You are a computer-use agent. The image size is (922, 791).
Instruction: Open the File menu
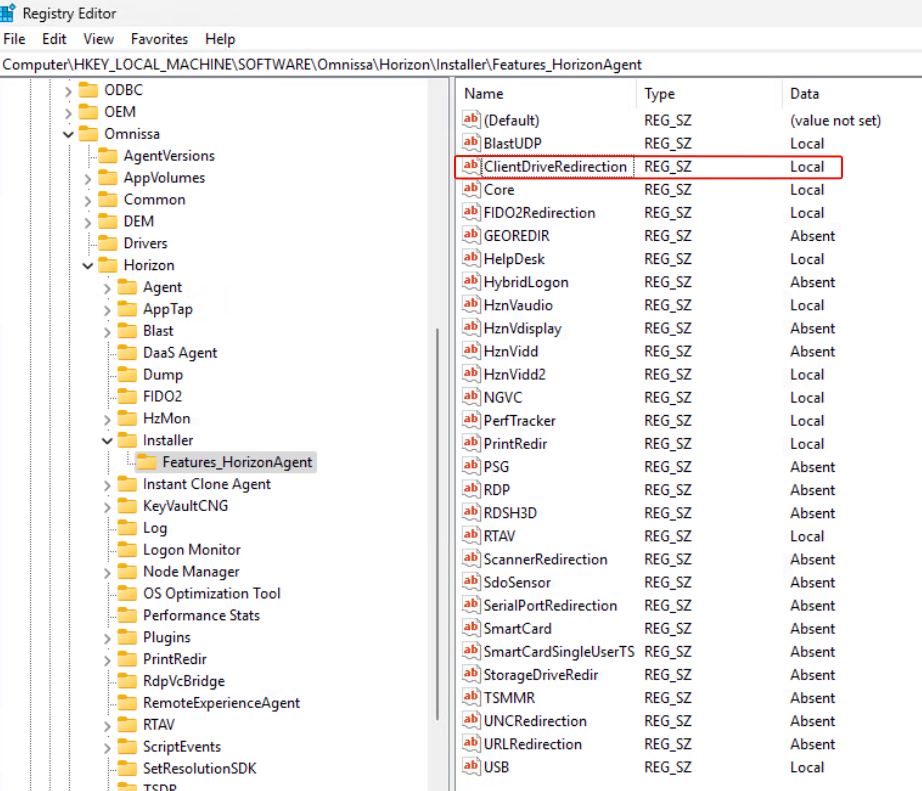14,39
